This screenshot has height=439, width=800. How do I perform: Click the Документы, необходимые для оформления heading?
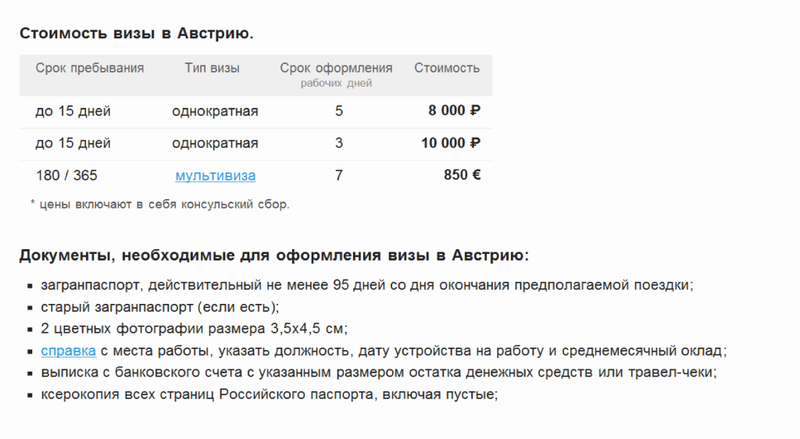pyautogui.click(x=274, y=255)
